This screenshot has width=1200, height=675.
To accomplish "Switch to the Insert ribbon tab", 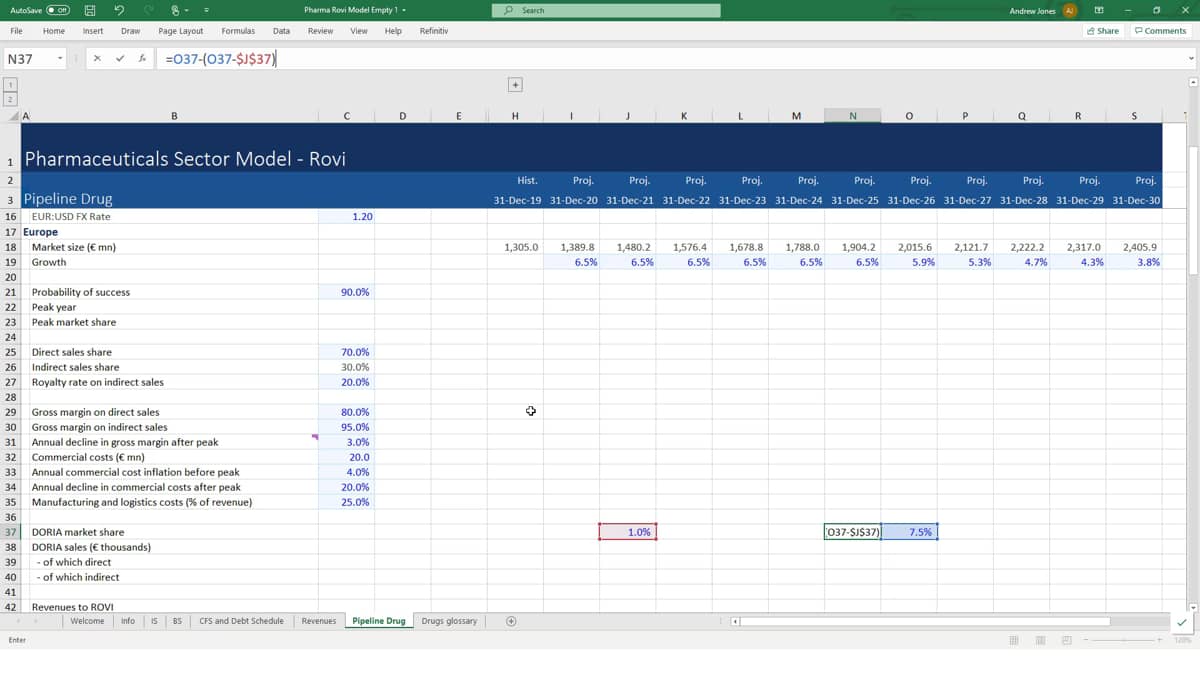I will click(x=93, y=31).
